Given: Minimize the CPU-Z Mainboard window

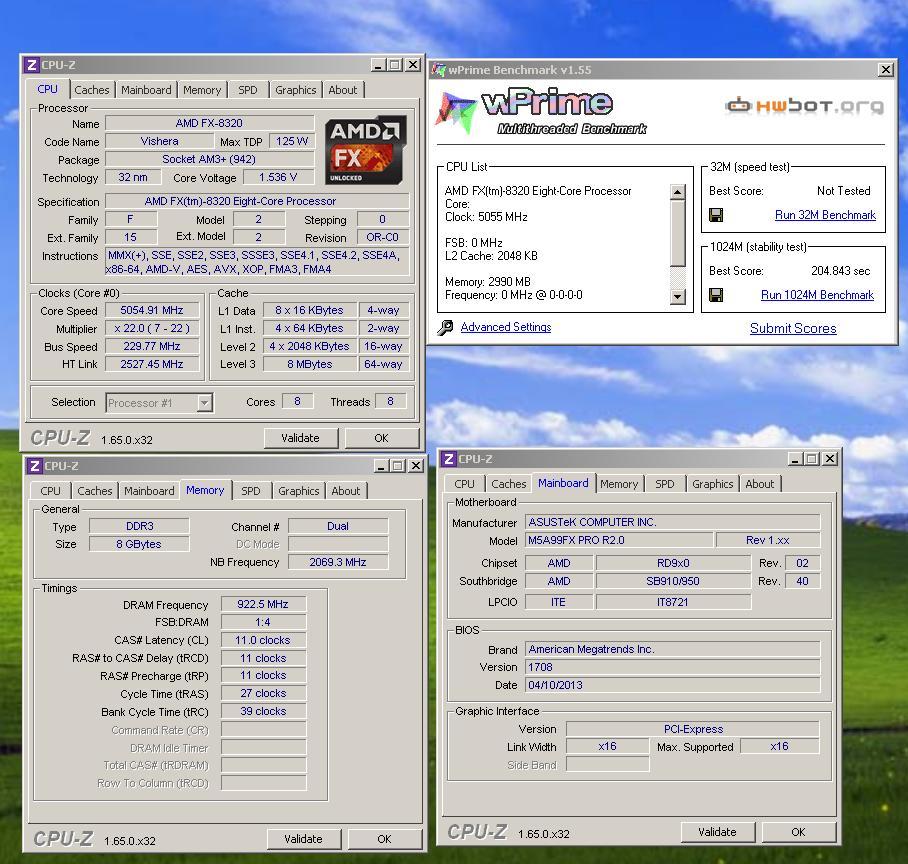Looking at the screenshot, I should (795, 459).
